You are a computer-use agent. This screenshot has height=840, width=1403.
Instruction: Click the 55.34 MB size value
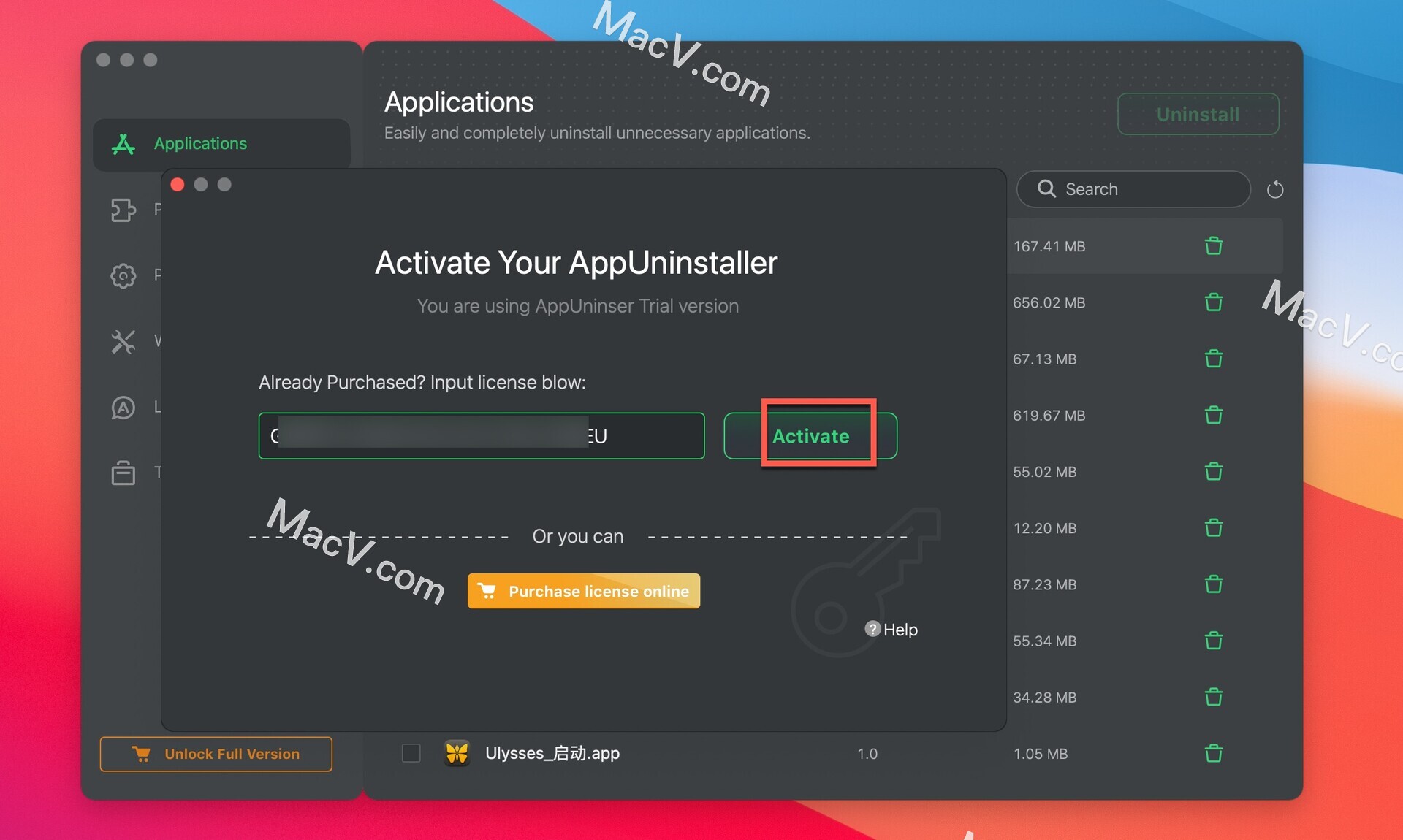pyautogui.click(x=1045, y=641)
